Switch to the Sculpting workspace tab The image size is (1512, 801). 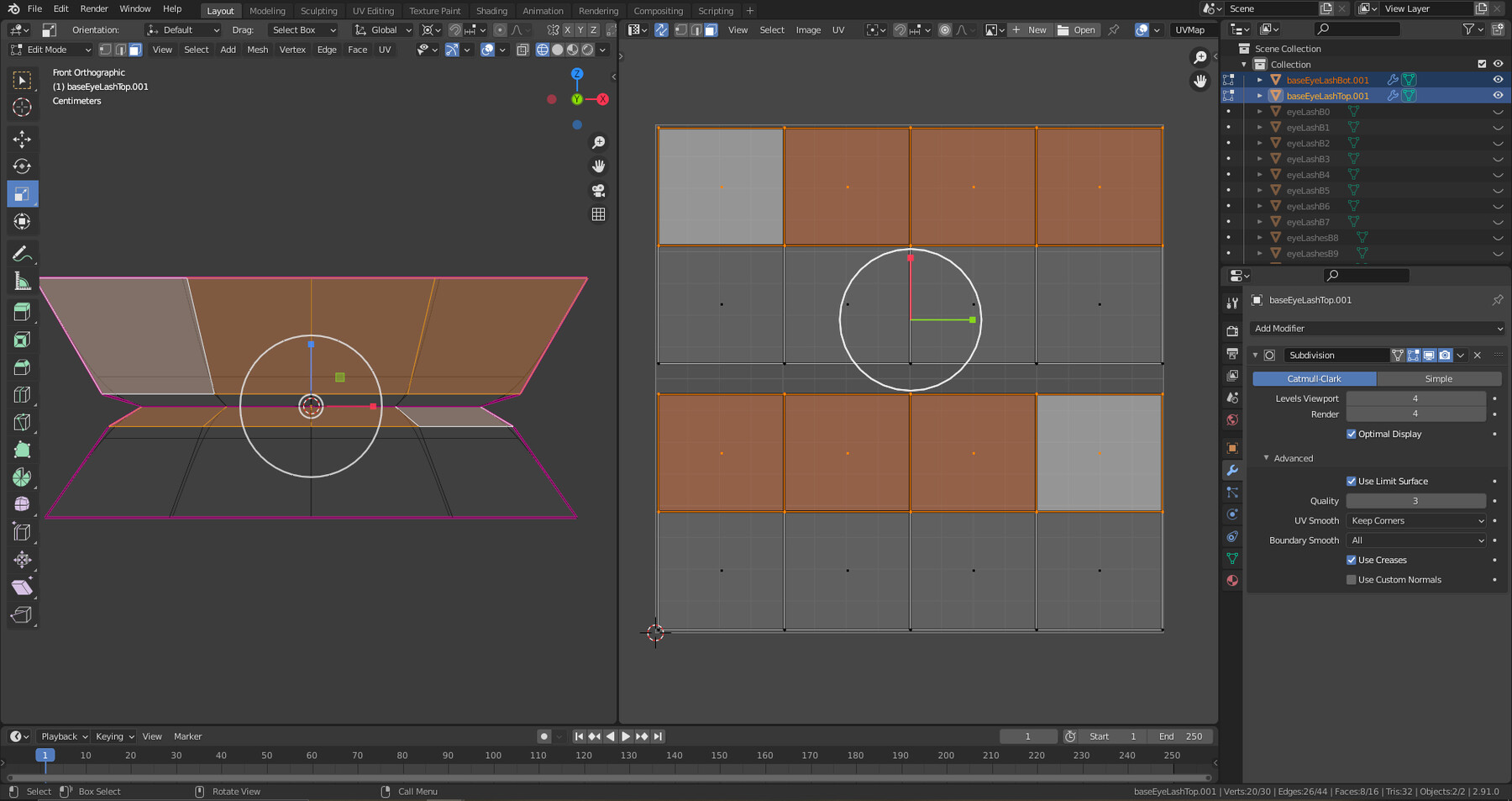coord(318,11)
